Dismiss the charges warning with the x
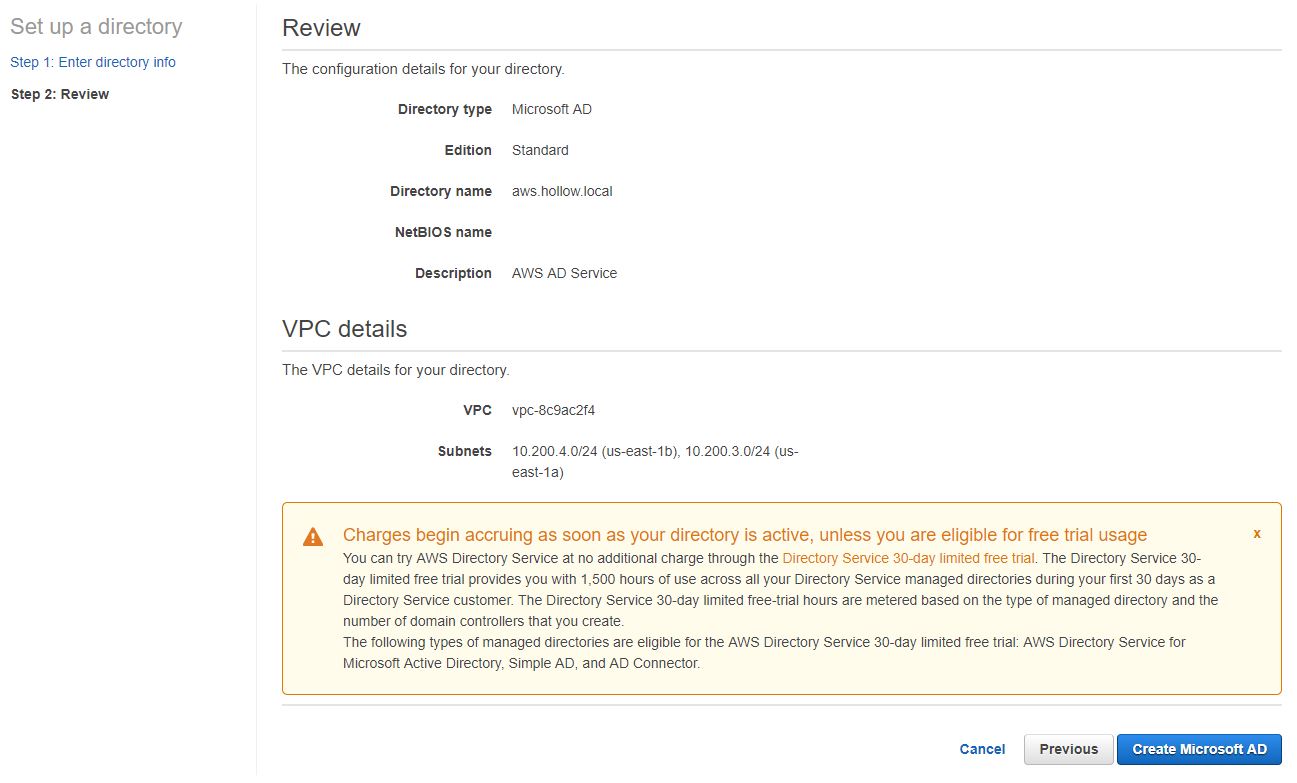1297x783 pixels. pos(1256,534)
